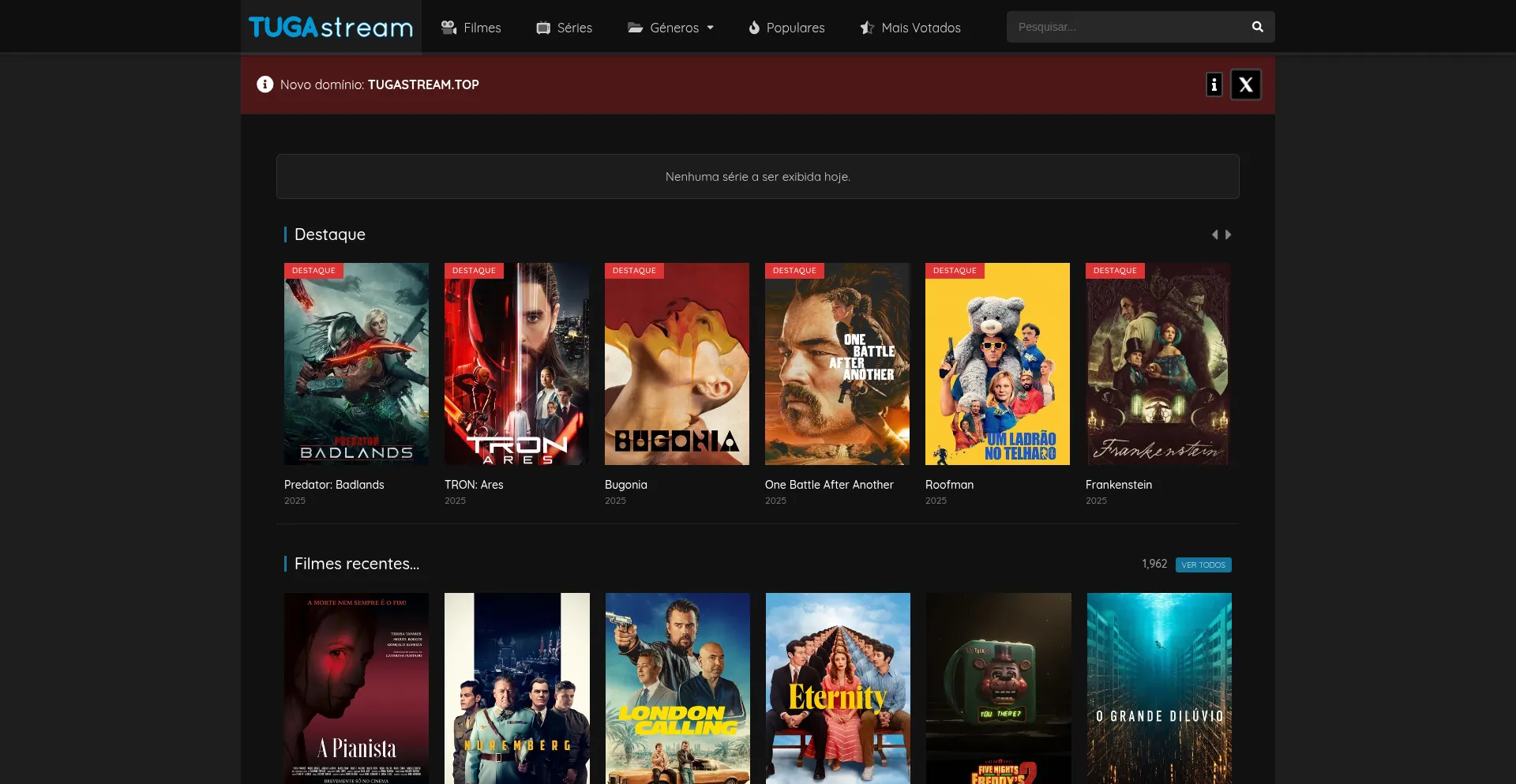Click the Frankenstein title link
The height and width of the screenshot is (784, 1516).
(x=1119, y=485)
